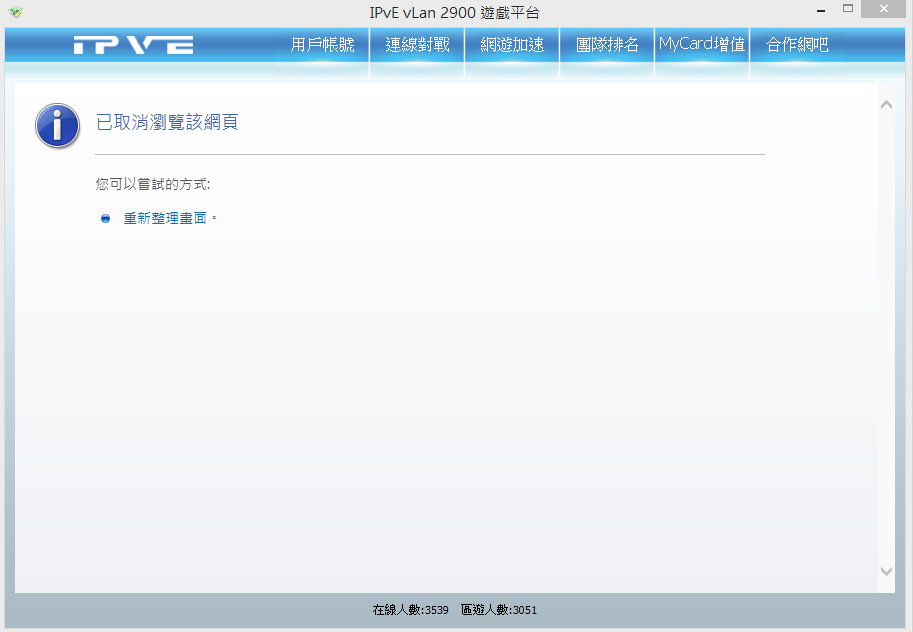The width and height of the screenshot is (913, 632).
Task: Open the 用戶帳號 tab
Action: [322, 45]
